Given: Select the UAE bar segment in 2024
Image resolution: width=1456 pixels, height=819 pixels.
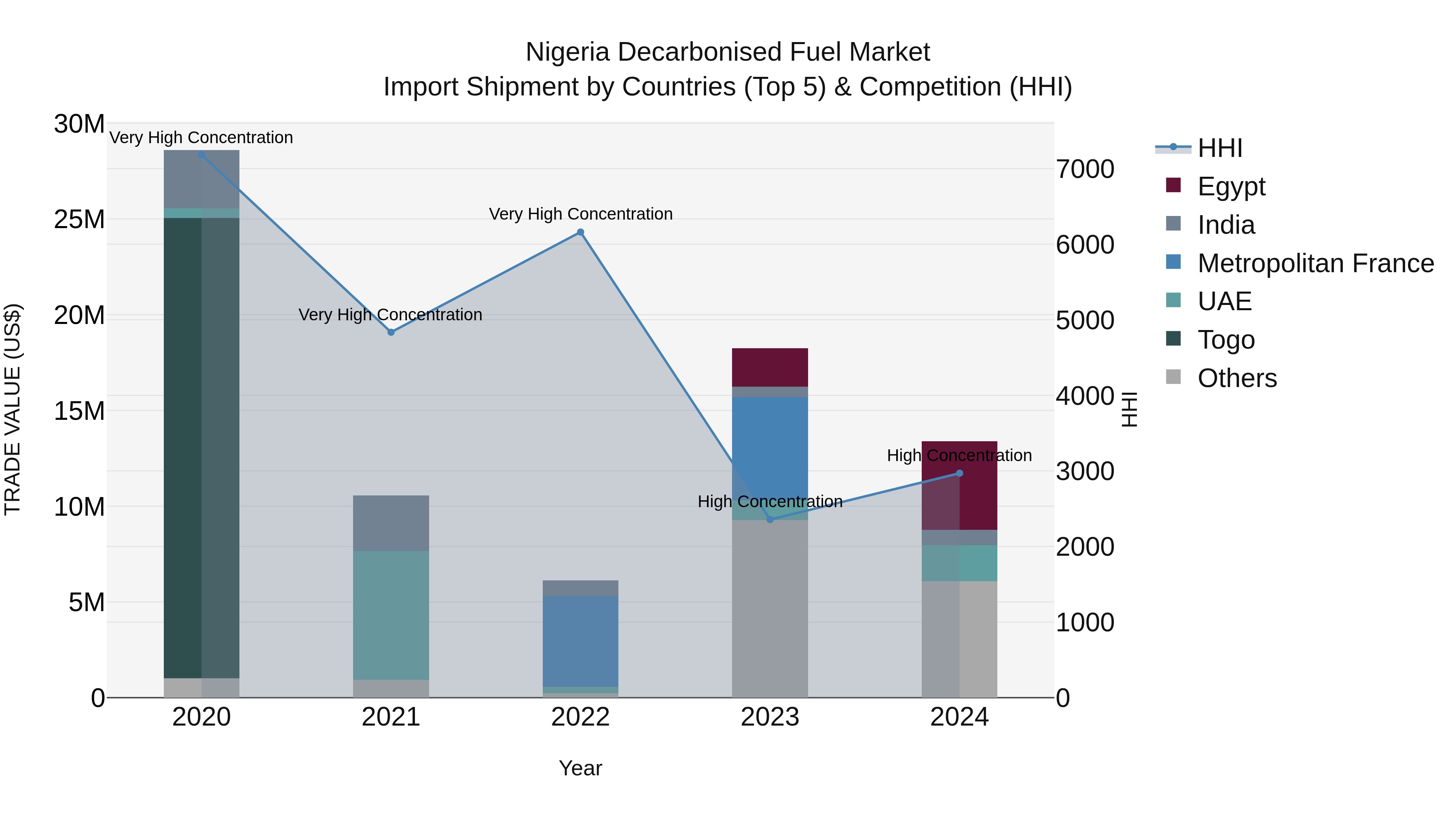Looking at the screenshot, I should (x=959, y=563).
